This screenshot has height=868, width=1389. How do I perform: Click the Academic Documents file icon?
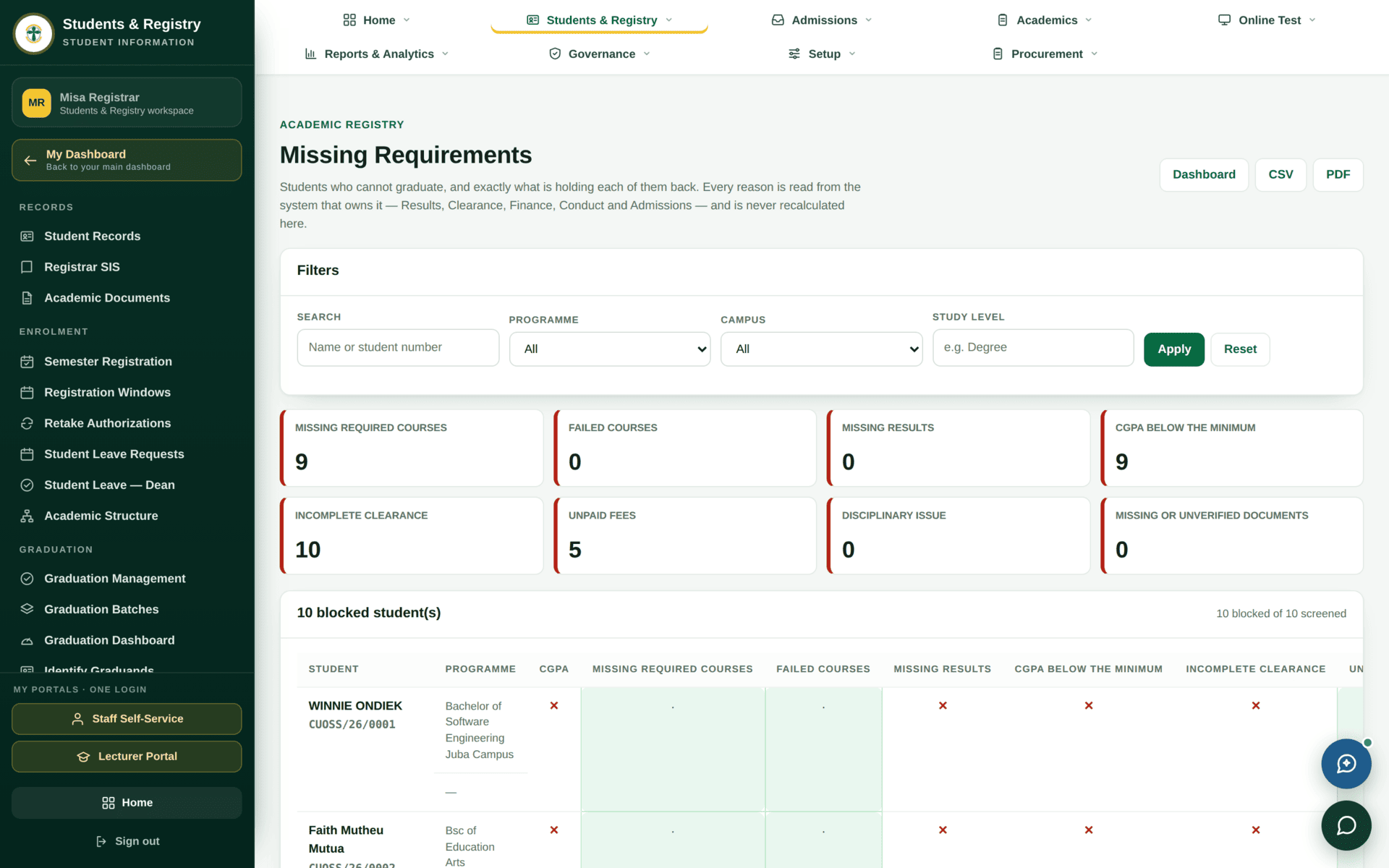[27, 298]
